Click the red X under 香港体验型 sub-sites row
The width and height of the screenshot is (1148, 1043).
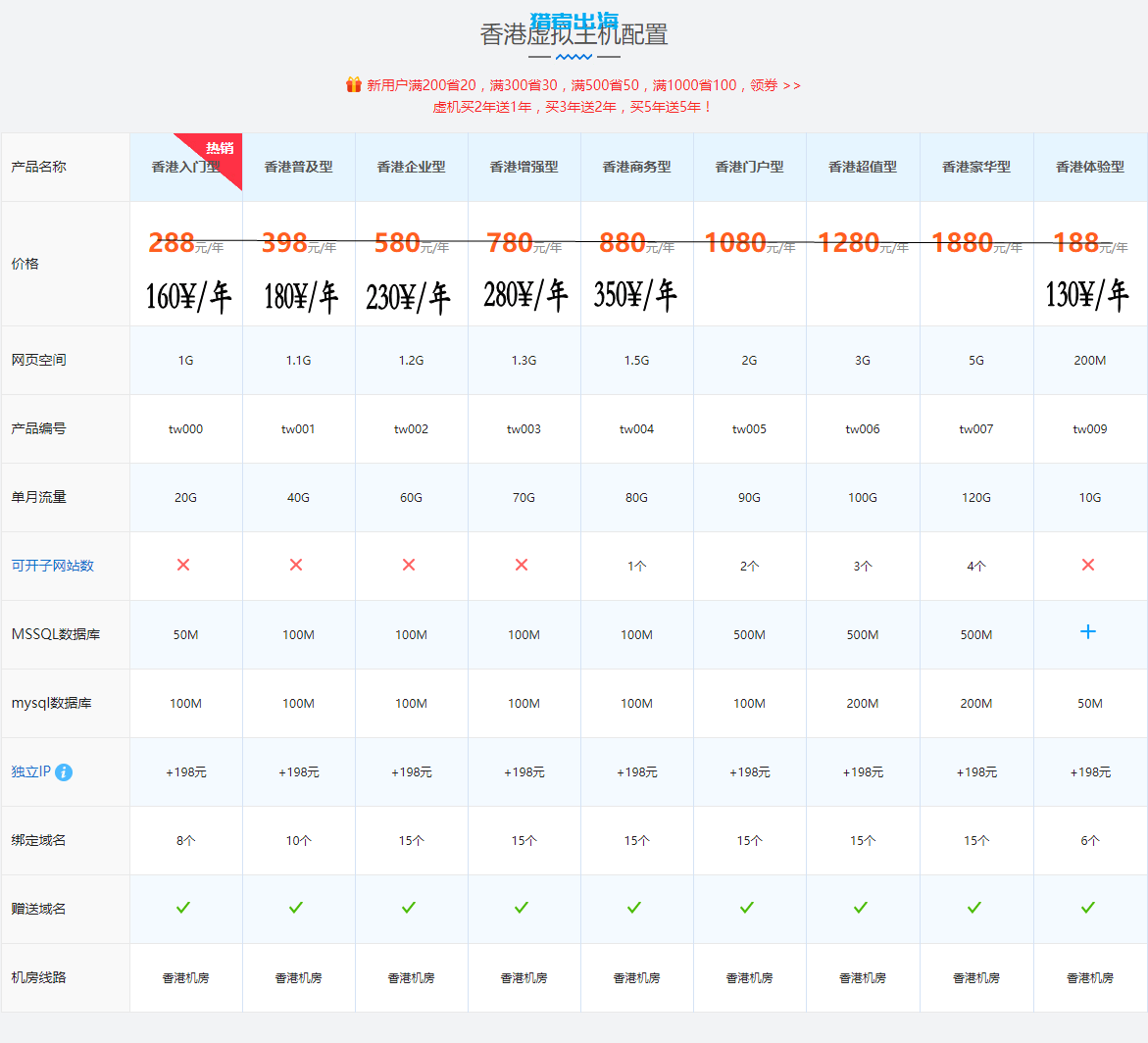pyautogui.click(x=1087, y=565)
